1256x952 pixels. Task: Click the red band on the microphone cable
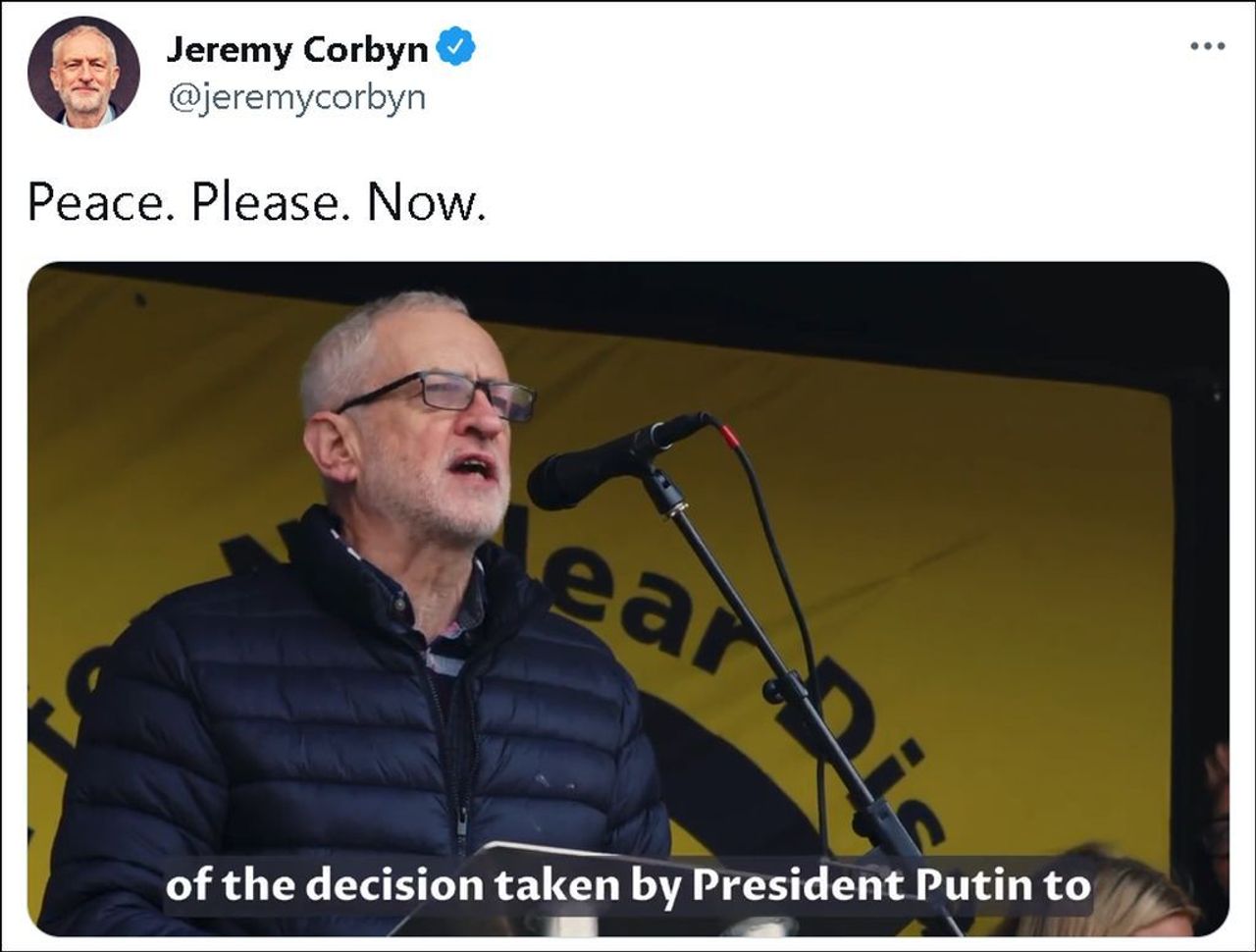point(728,435)
